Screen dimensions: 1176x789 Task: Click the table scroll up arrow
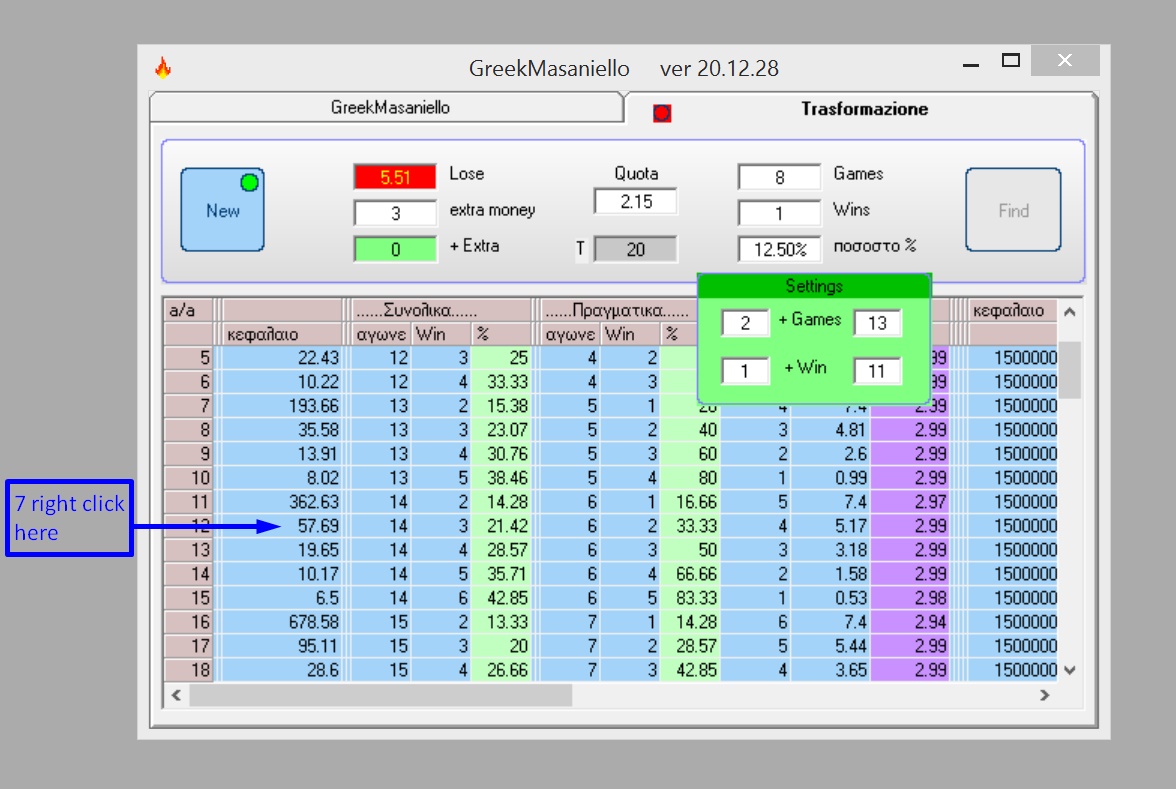(1070, 311)
